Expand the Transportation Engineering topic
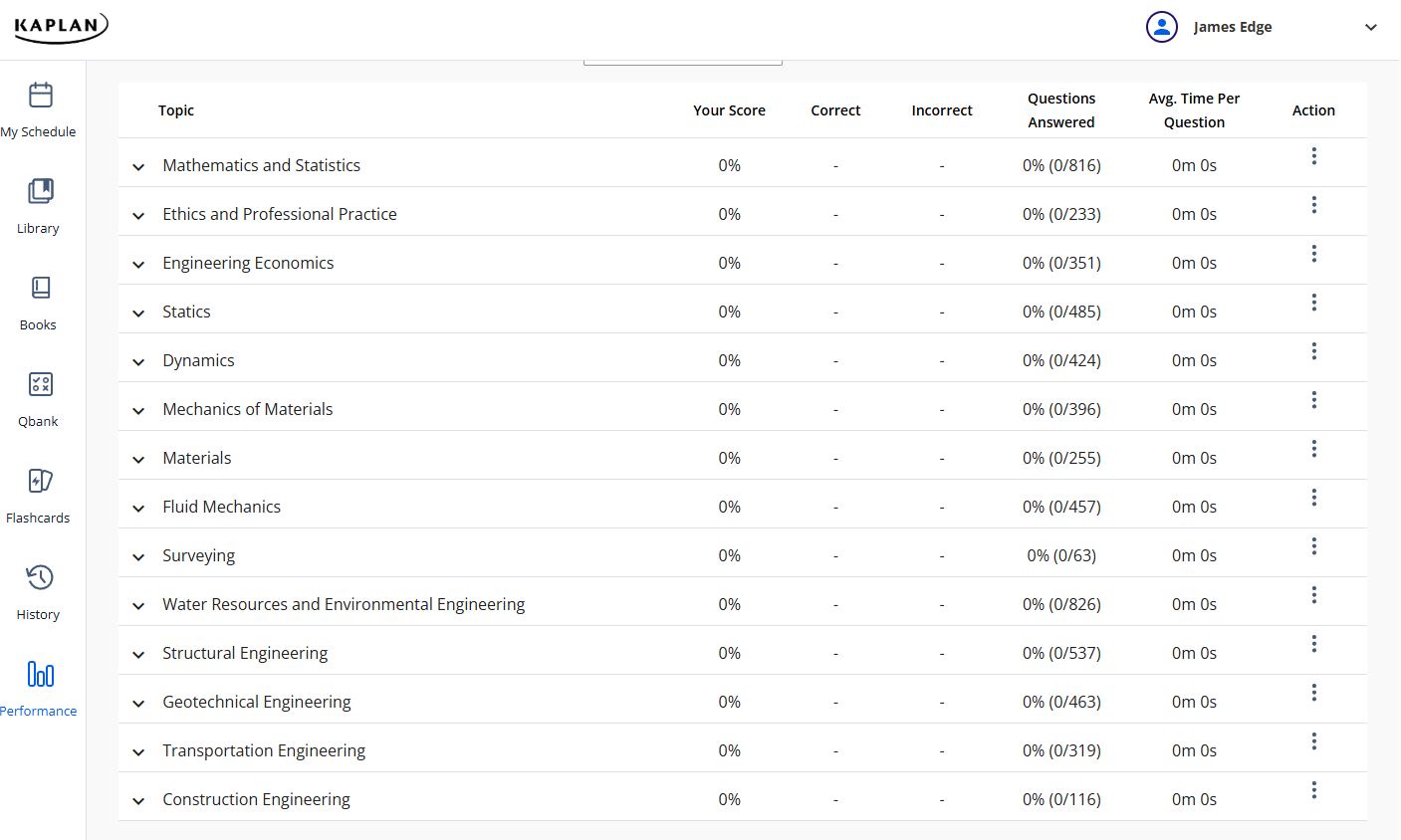 pyautogui.click(x=138, y=752)
